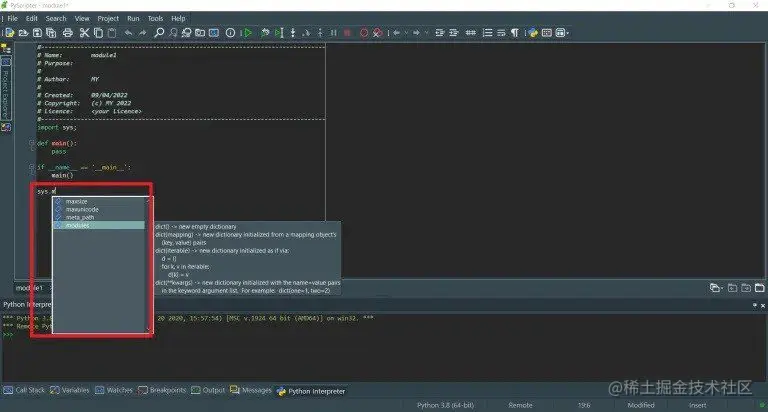
Task: Select 'maxsize' in the completion list
Action: (99, 201)
